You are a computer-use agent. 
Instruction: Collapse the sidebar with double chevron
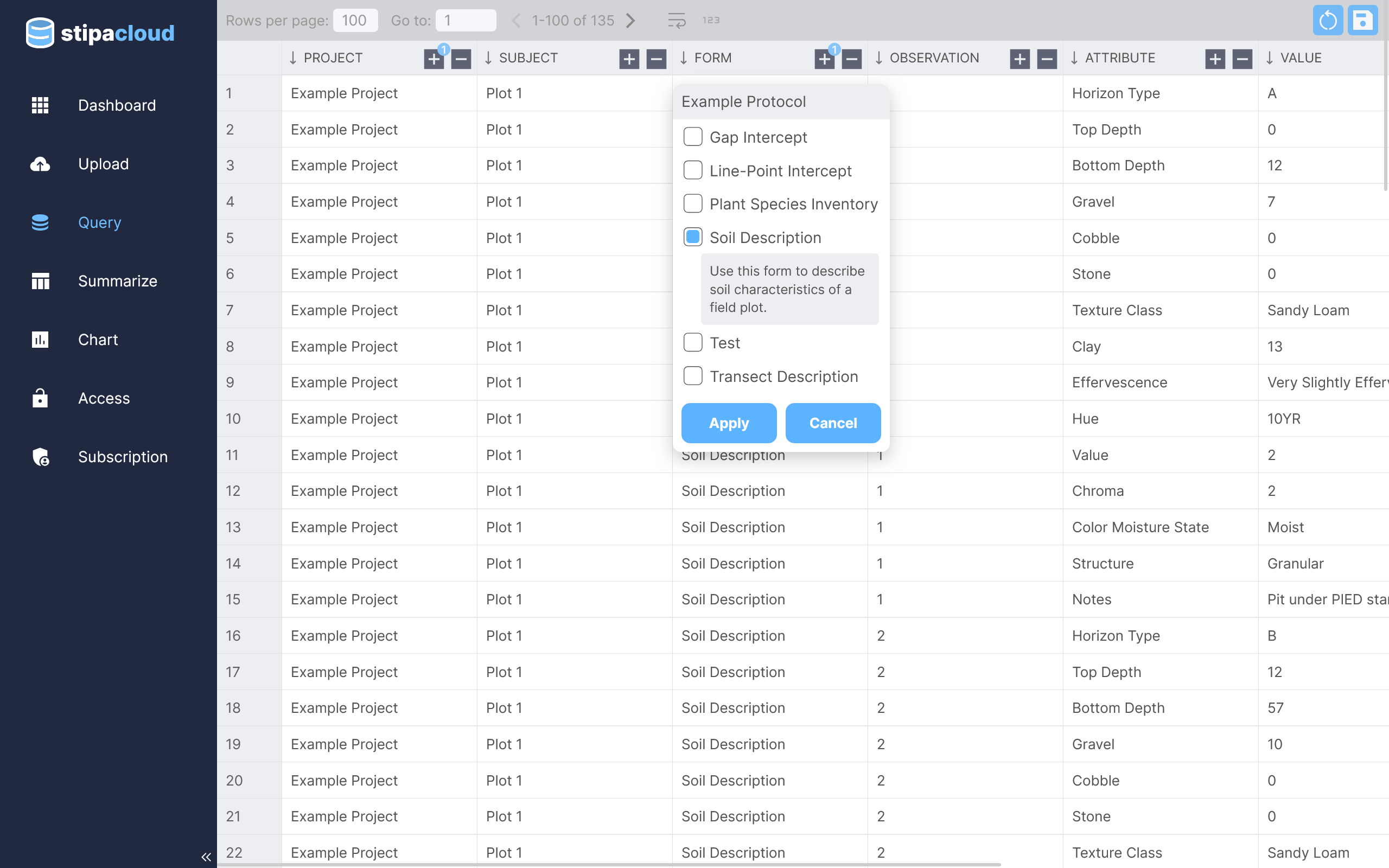[x=206, y=857]
